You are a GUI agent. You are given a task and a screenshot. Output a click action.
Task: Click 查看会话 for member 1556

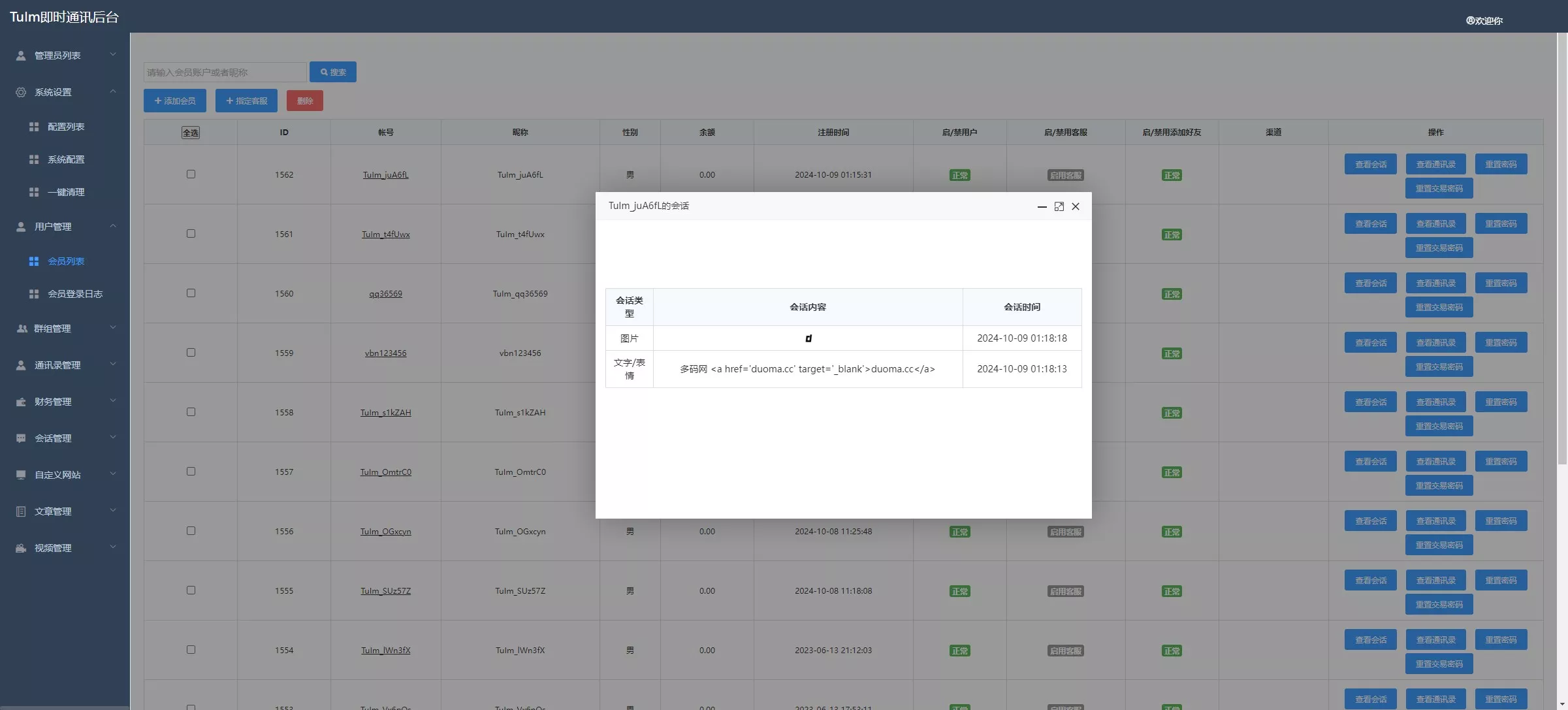coord(1370,521)
